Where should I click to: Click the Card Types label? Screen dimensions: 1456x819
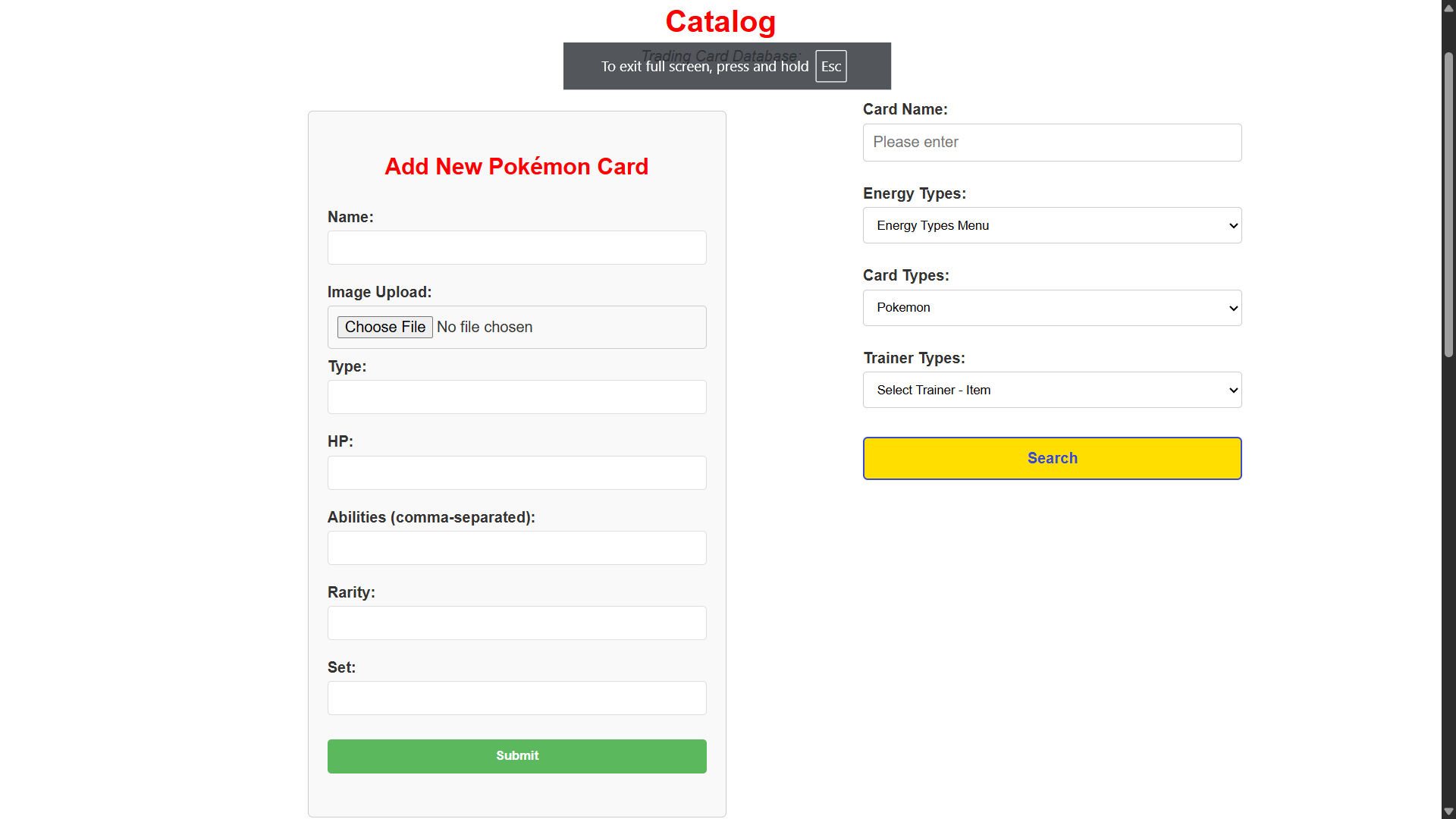click(x=906, y=275)
